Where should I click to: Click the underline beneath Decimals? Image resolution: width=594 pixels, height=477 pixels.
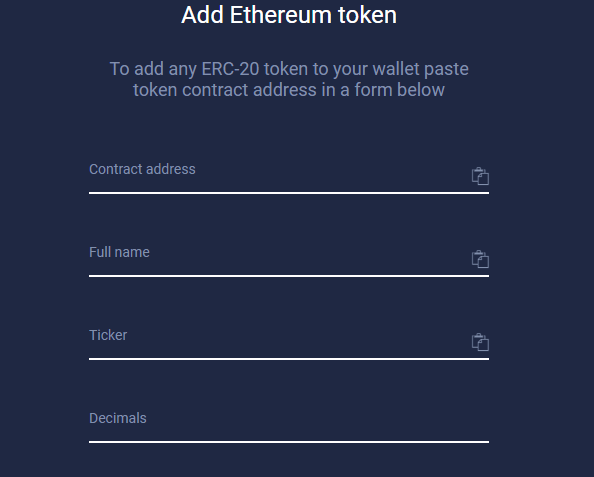coord(289,442)
